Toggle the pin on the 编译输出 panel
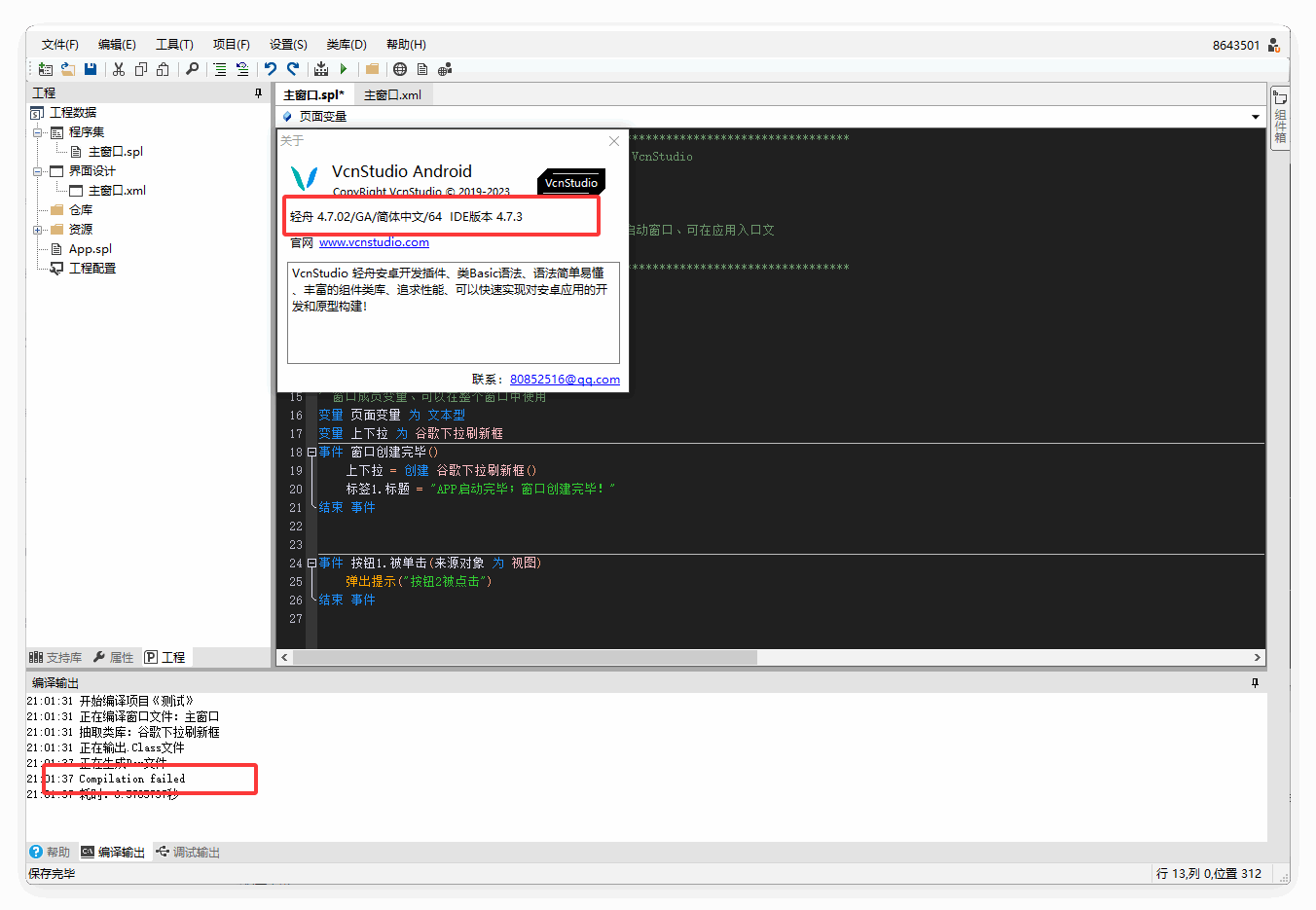This screenshot has width=1316, height=910. point(1255,683)
